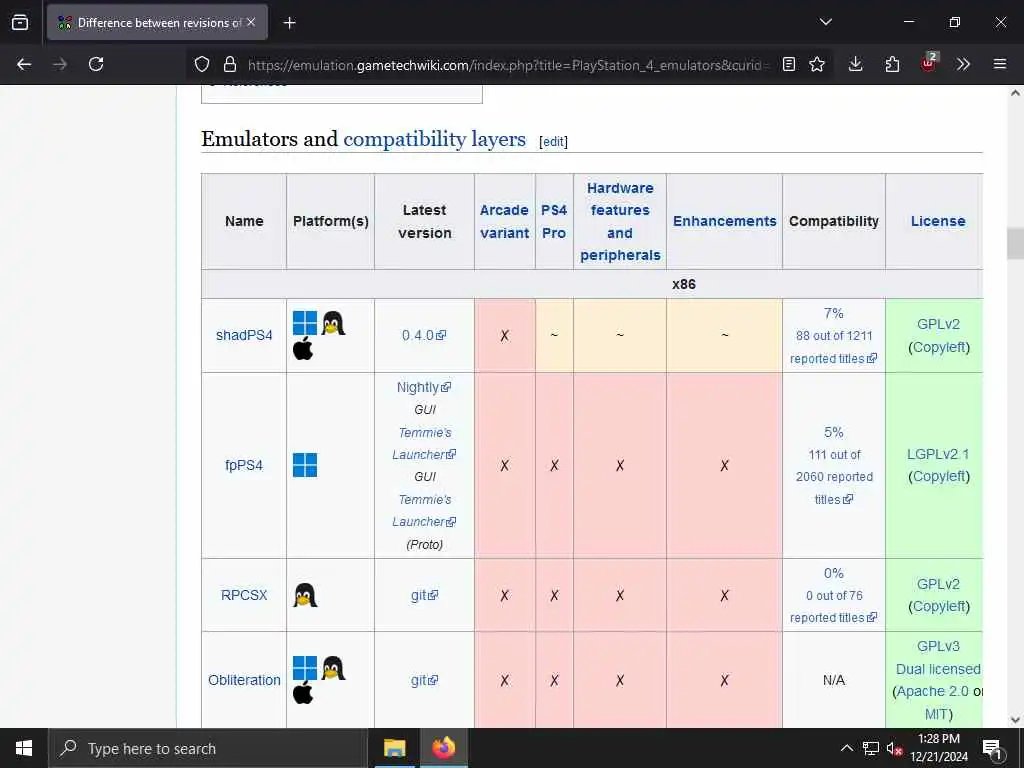Click the Windows icon in Obliteration row
The width and height of the screenshot is (1024, 768).
(305, 668)
